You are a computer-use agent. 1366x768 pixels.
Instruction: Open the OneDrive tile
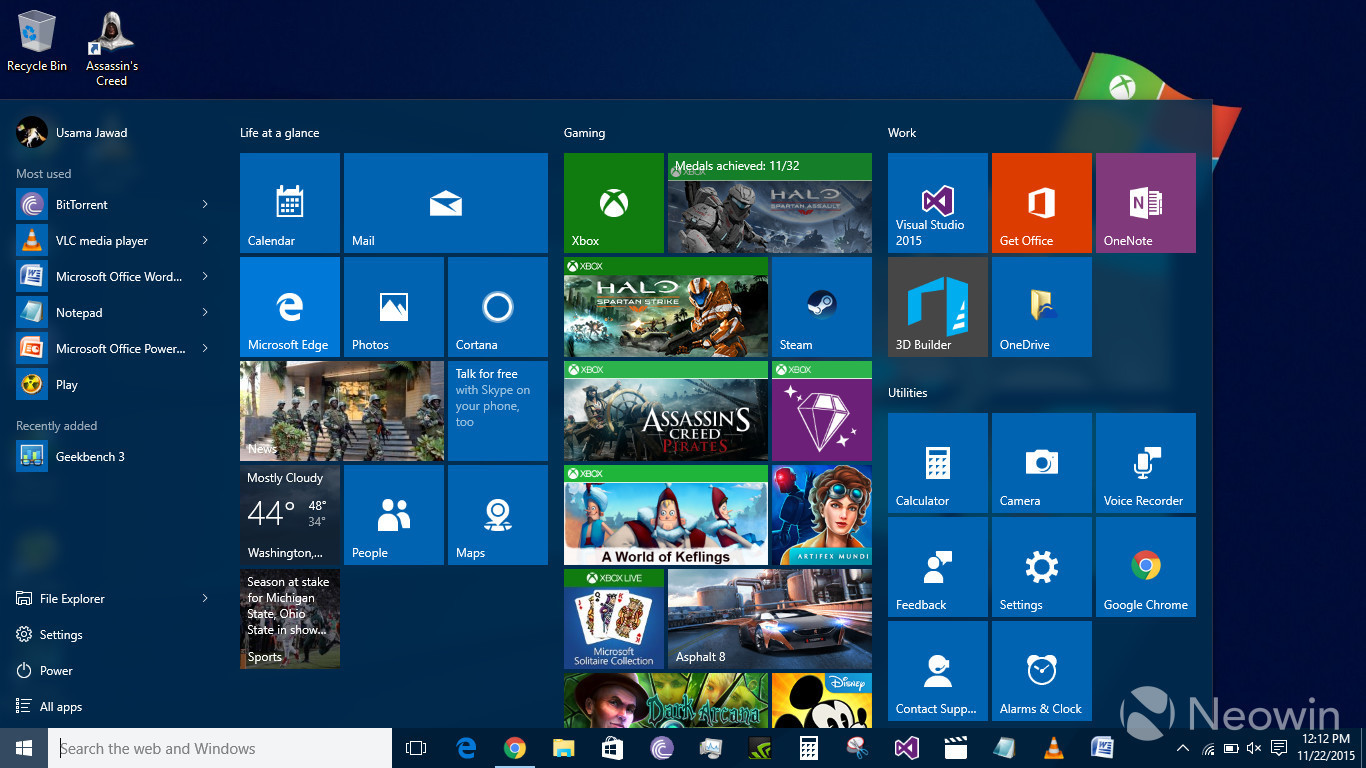coord(1042,307)
